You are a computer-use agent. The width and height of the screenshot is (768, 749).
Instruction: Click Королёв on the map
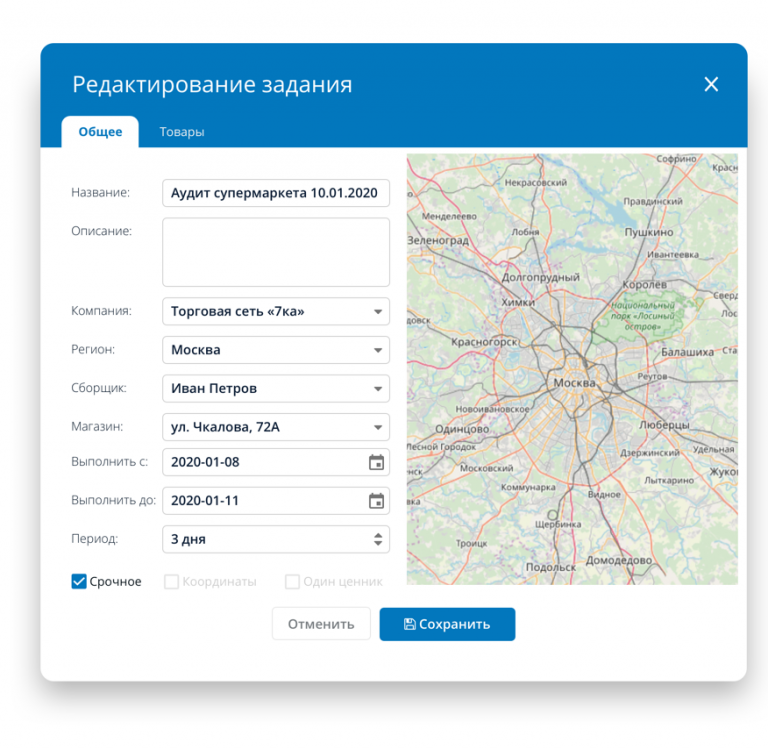(645, 285)
